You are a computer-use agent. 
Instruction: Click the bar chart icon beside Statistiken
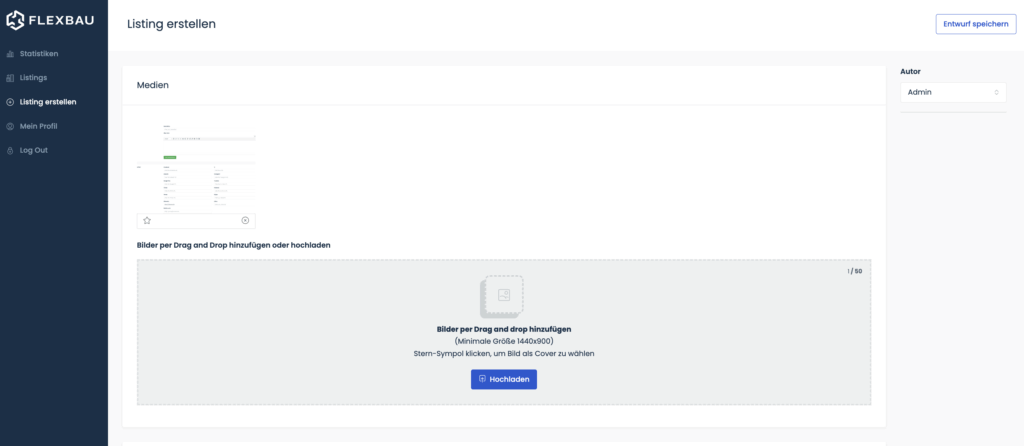tap(10, 53)
